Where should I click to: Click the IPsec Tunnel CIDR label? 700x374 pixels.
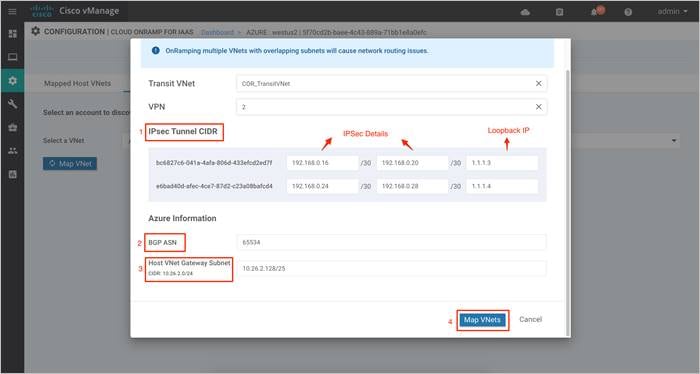coord(183,132)
